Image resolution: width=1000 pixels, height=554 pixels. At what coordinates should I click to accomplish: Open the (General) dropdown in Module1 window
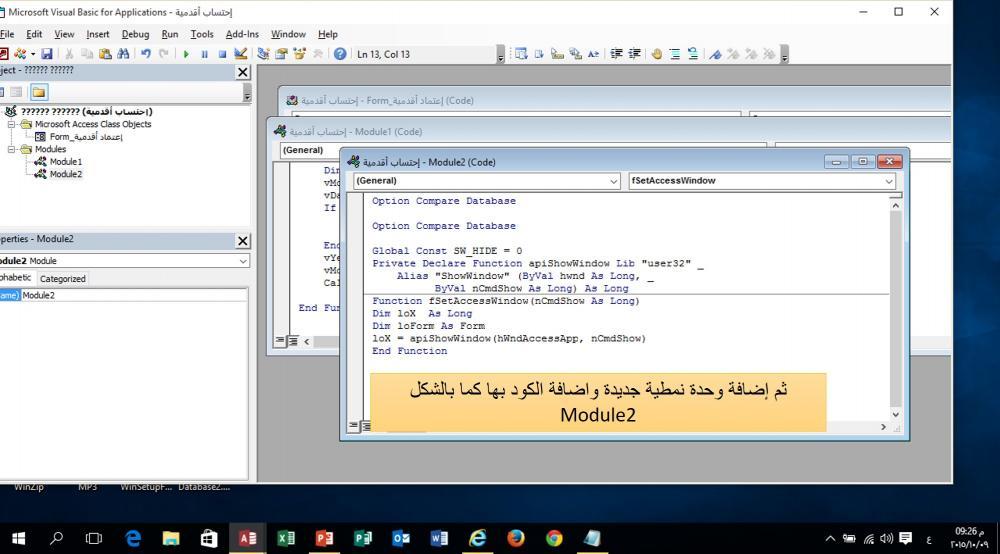pyautogui.click(x=310, y=150)
